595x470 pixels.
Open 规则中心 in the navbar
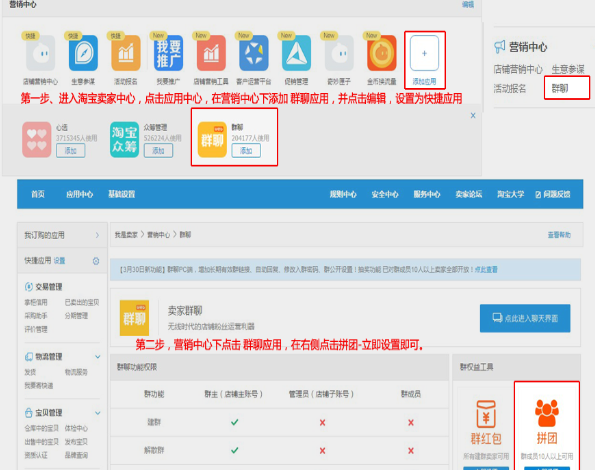(x=343, y=194)
